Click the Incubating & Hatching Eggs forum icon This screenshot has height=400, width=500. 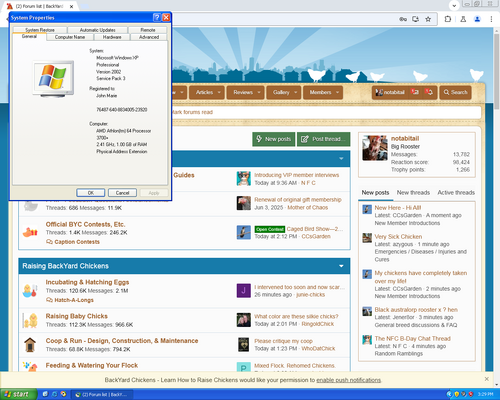pos(30,290)
